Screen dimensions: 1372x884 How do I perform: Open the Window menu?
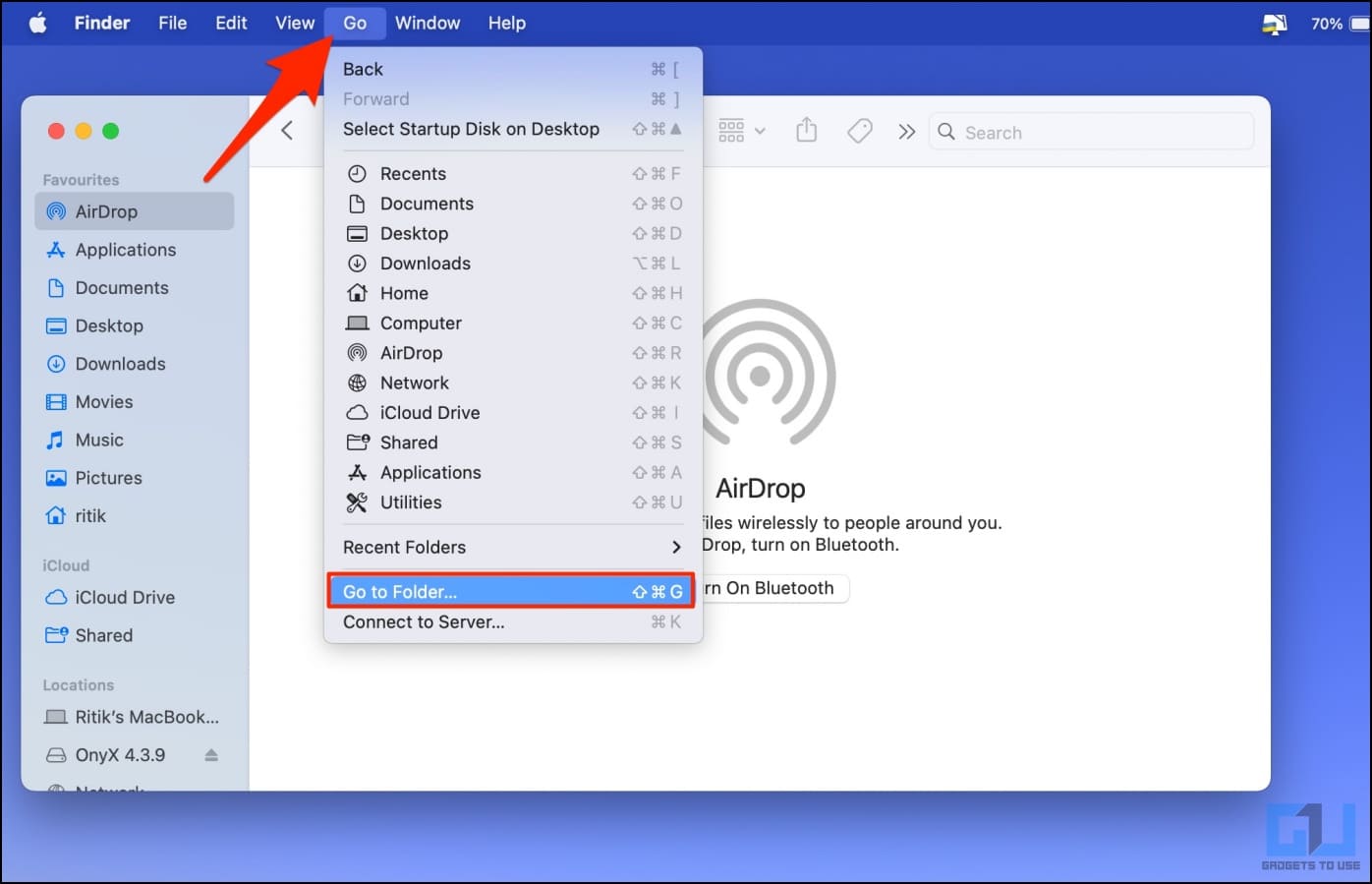[x=428, y=23]
